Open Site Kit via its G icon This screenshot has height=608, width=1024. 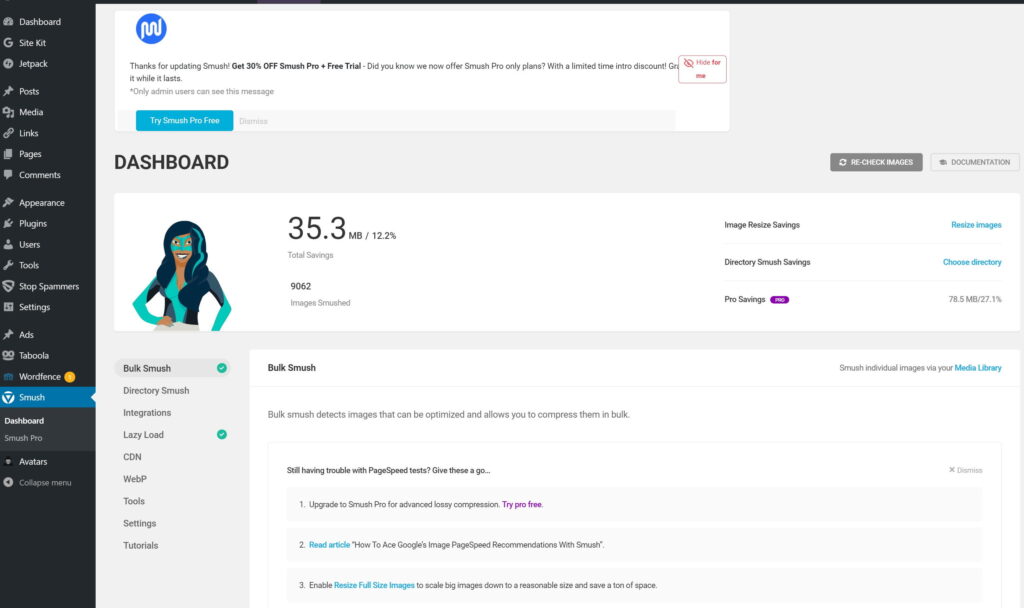coord(9,43)
